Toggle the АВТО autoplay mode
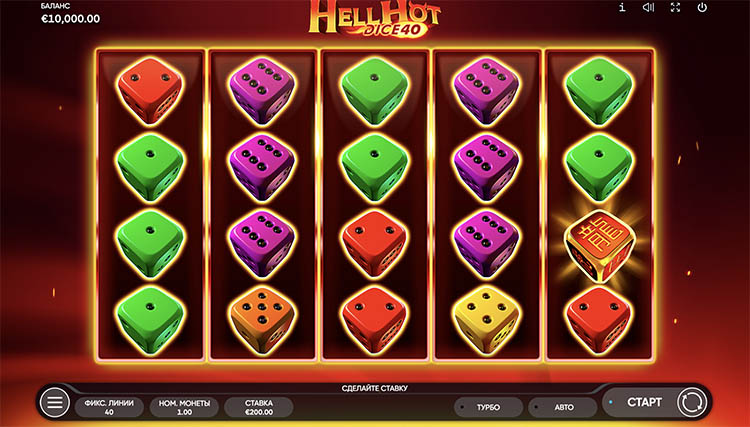The height and width of the screenshot is (427, 750). (563, 407)
